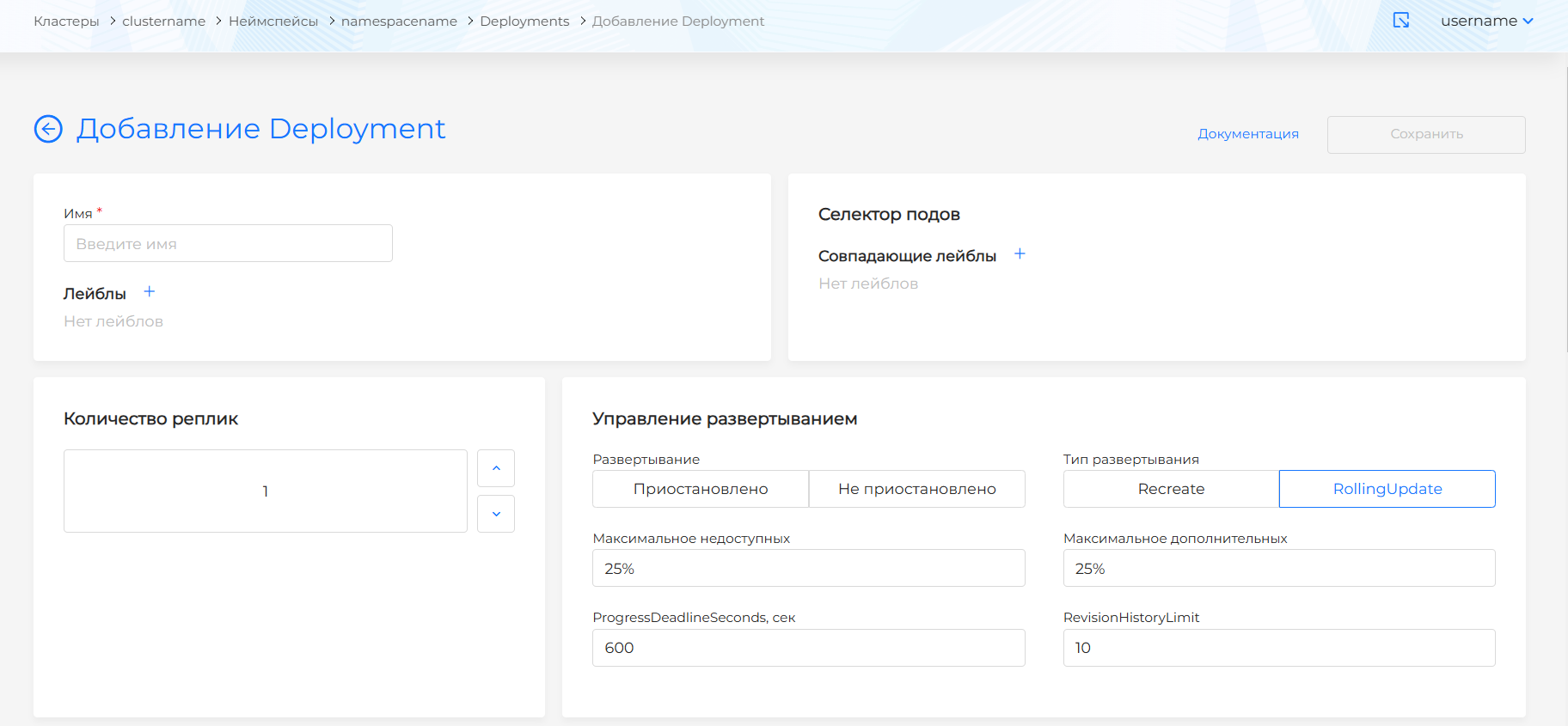Click the RevisionHistoryLimit field
1568x726 pixels.
(1278, 648)
